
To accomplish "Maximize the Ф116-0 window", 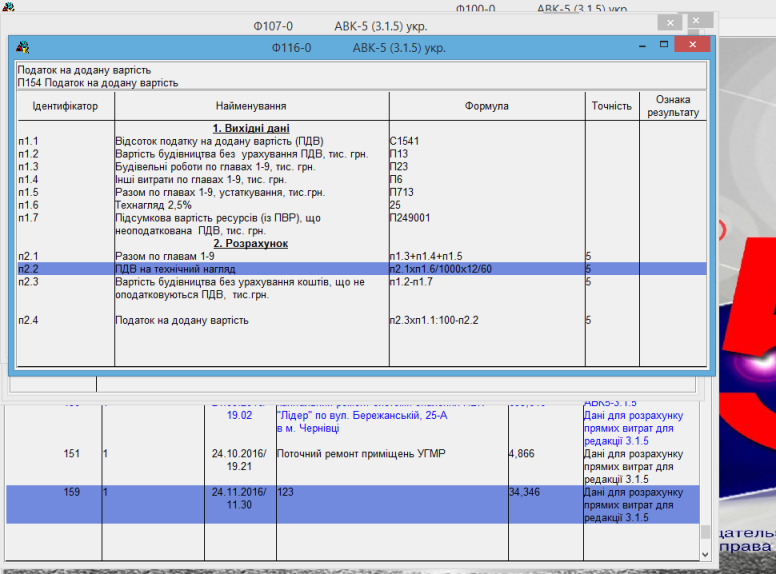I will (664, 46).
